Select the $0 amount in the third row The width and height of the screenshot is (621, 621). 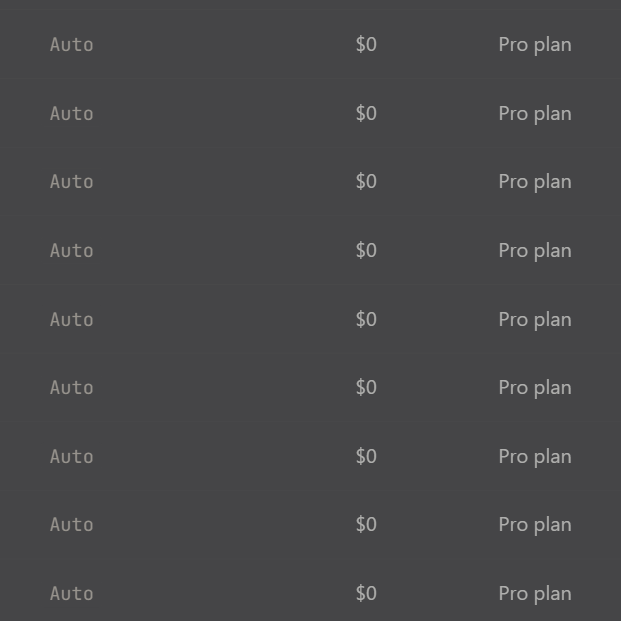point(366,182)
